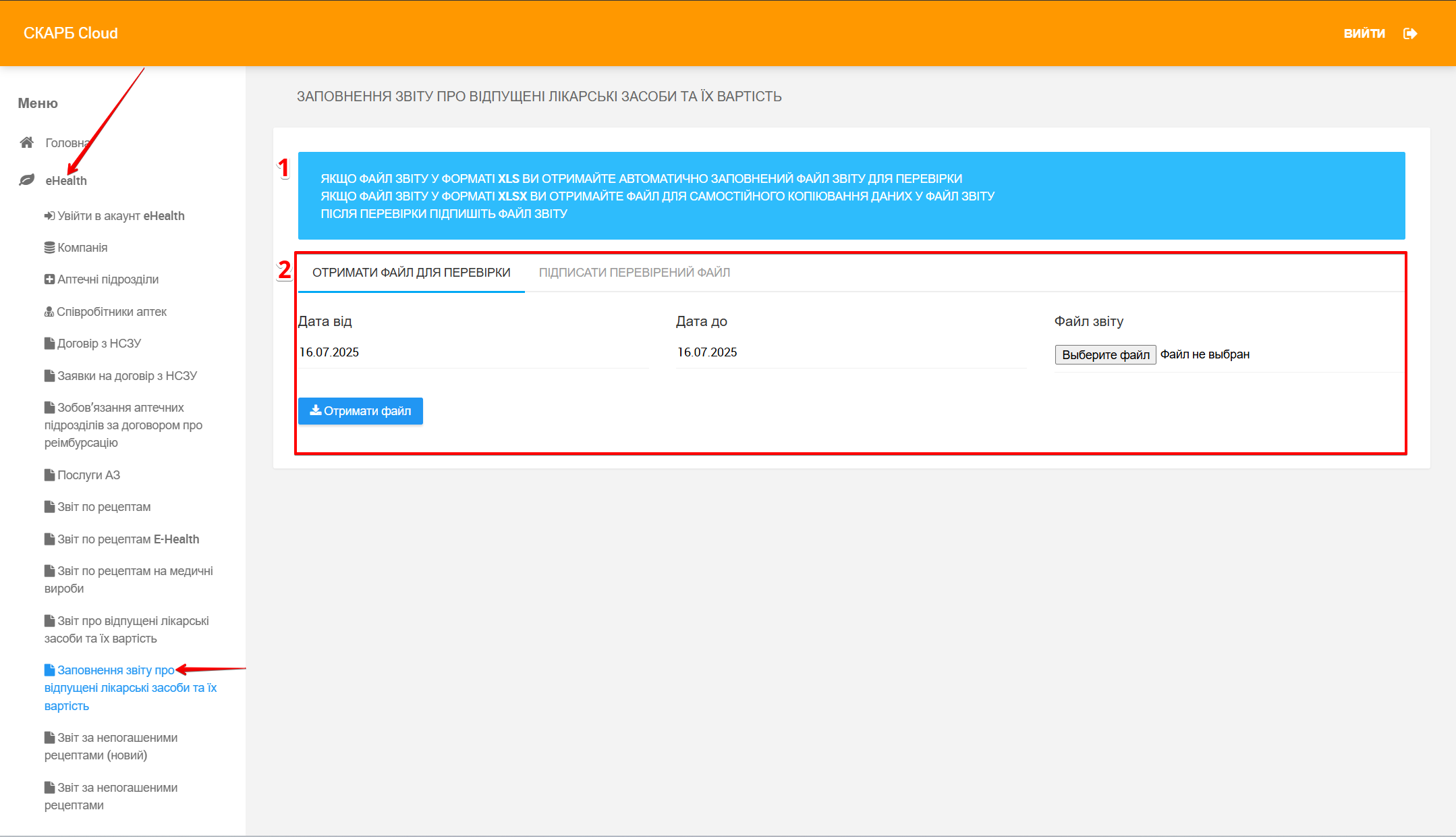
Task: Click the document icon for Договір з НСЗУ
Action: click(x=49, y=344)
